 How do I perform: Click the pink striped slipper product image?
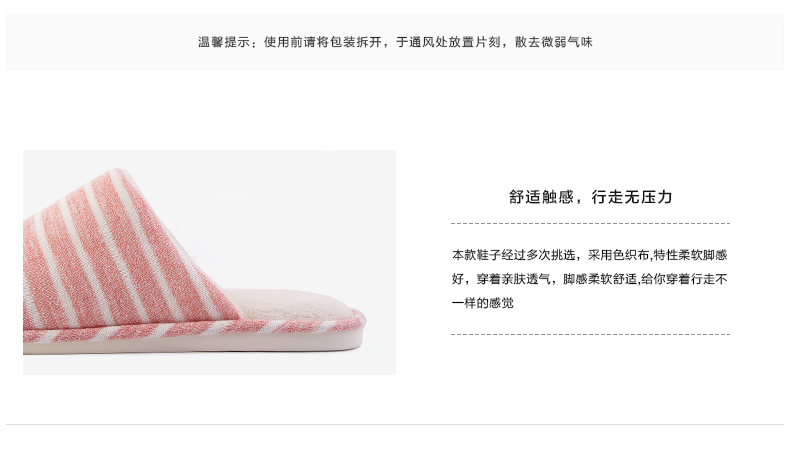(209, 262)
